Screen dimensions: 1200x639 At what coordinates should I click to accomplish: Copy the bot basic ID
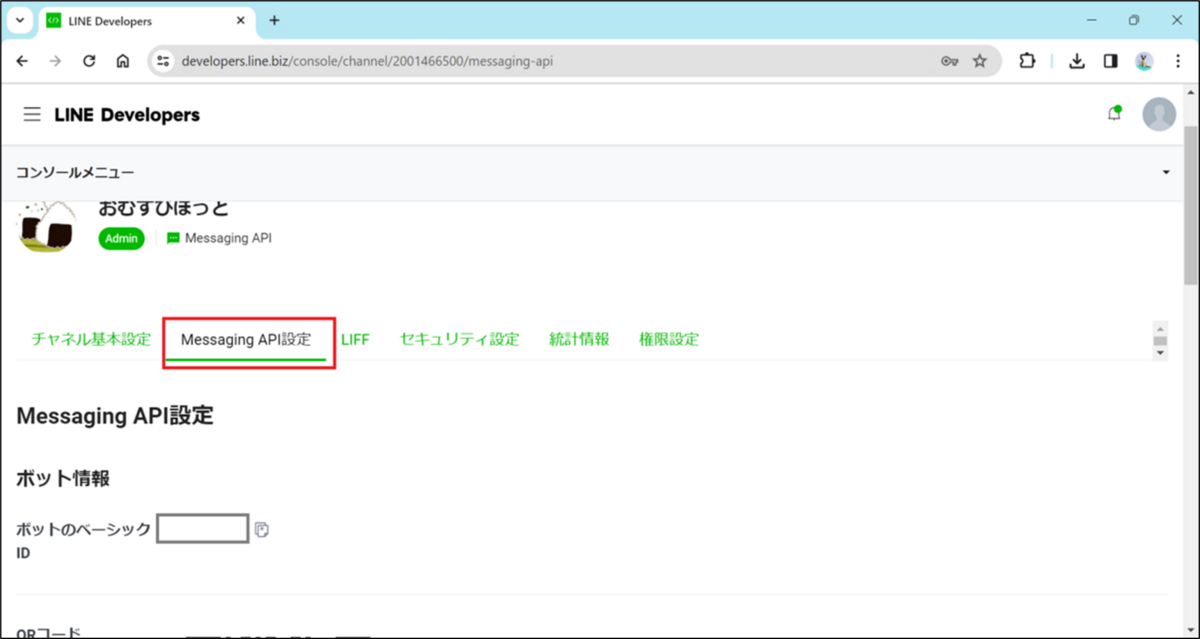coord(262,529)
